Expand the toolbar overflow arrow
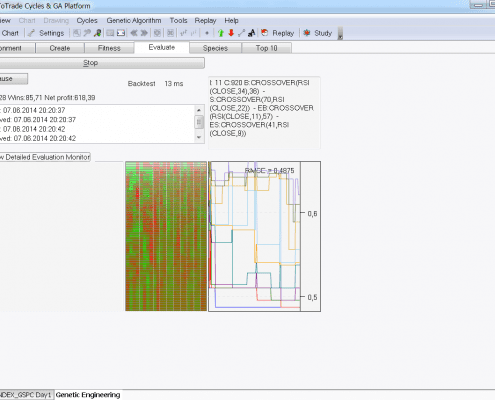 (x=340, y=33)
